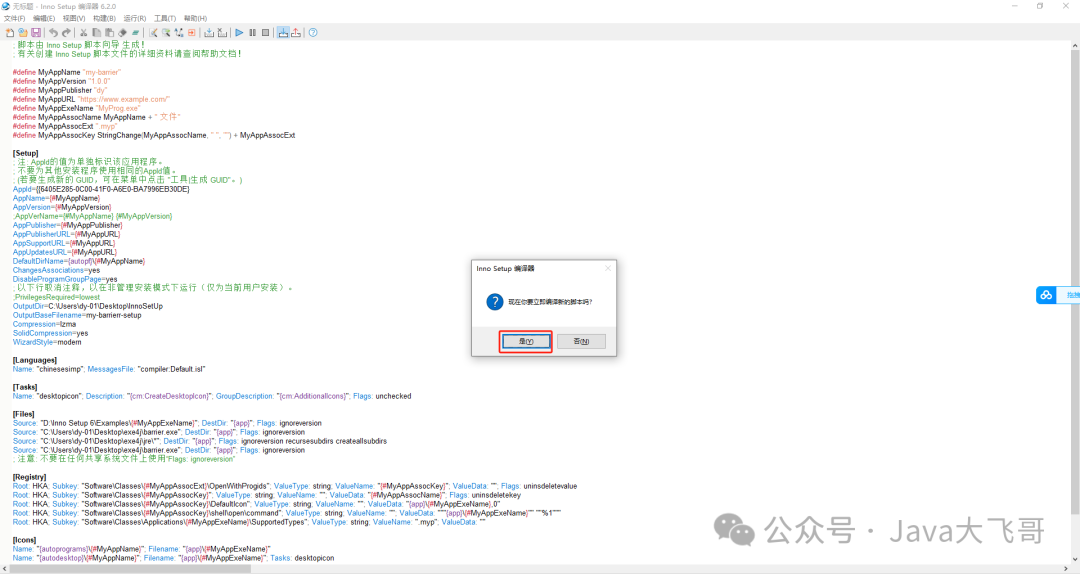Click the Replace toolbar icon

click(x=179, y=32)
